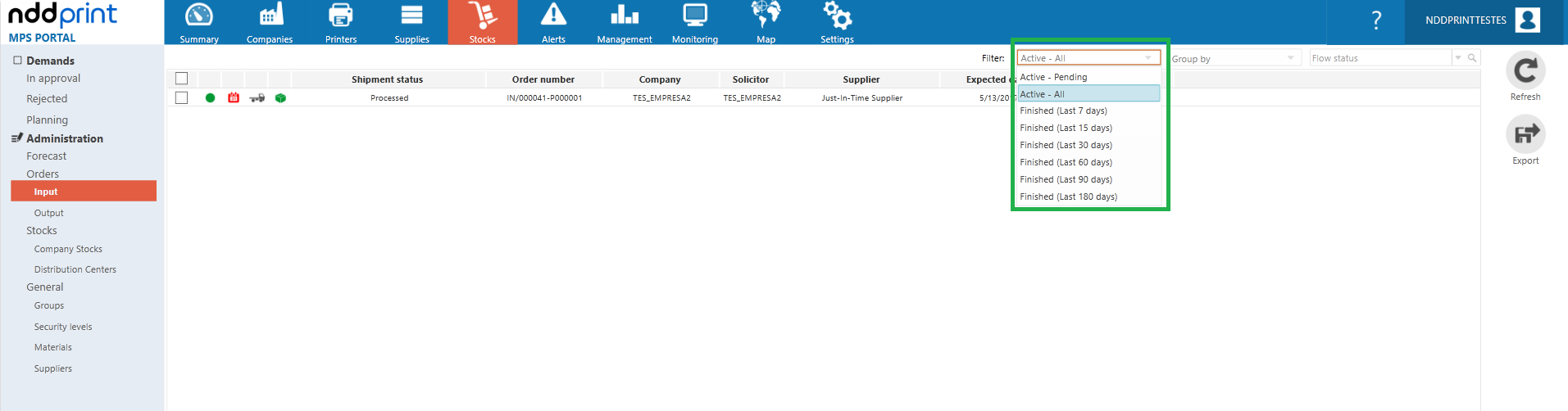
Task: Open the Summary dashboard icon
Action: [199, 16]
